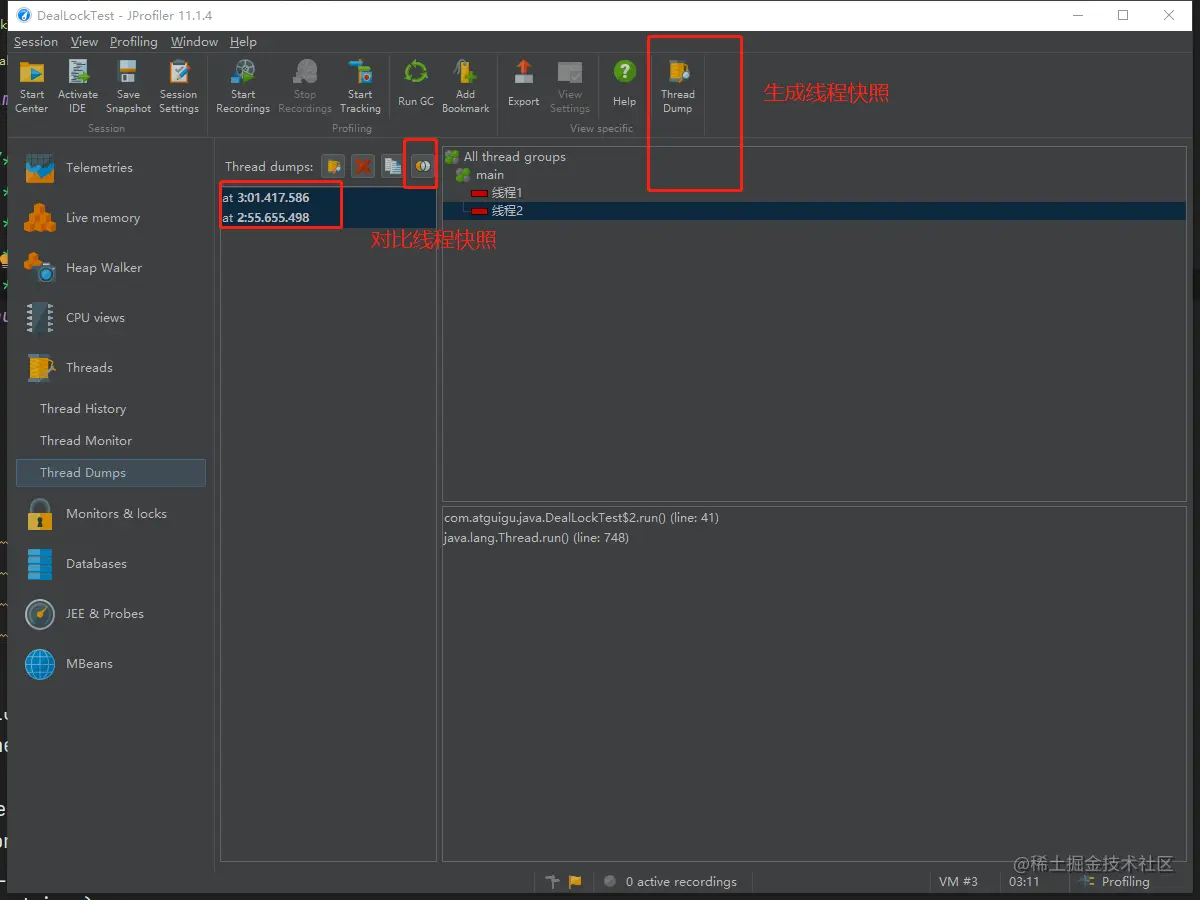
Task: Click the compare thread dumps icon
Action: coord(422,166)
